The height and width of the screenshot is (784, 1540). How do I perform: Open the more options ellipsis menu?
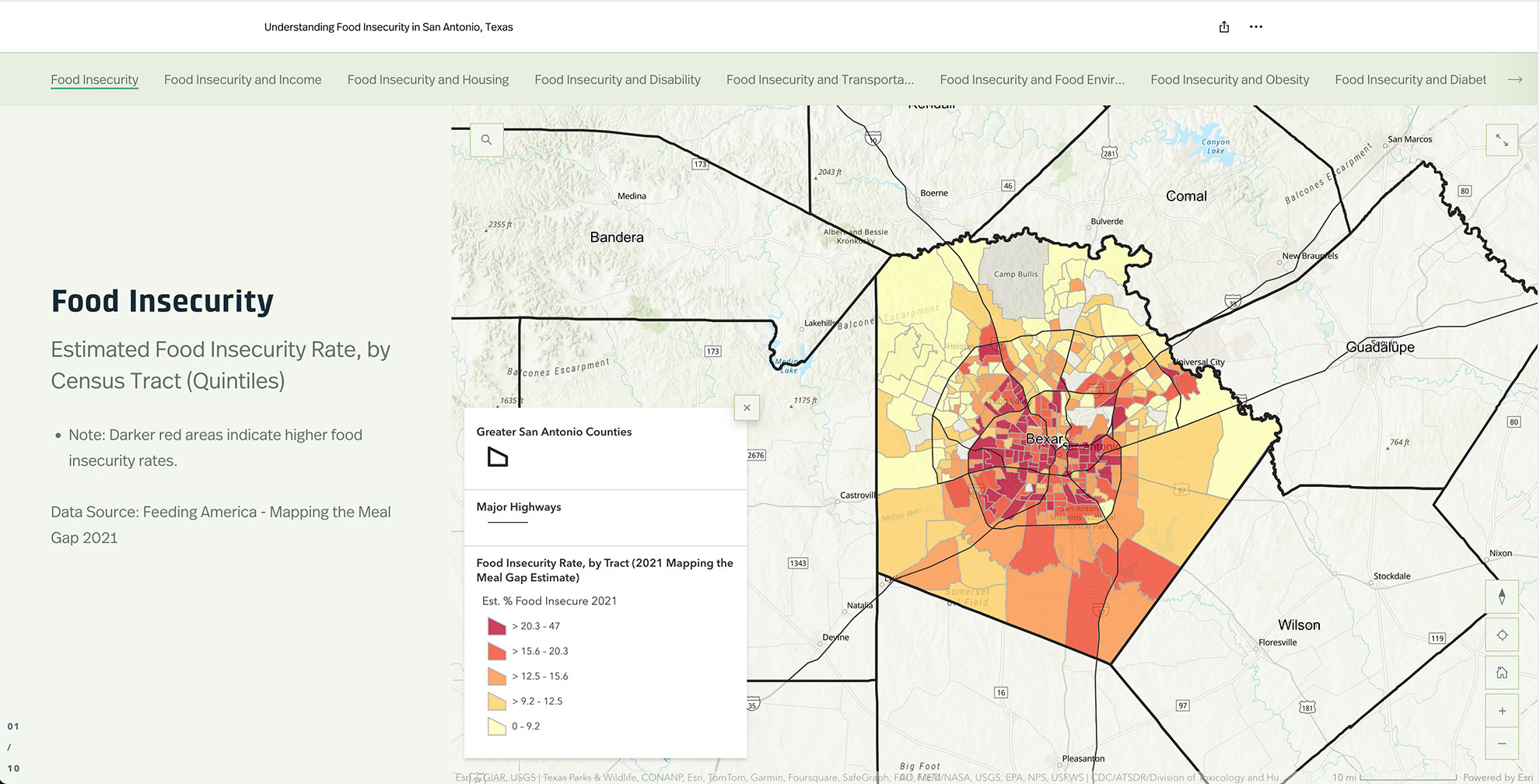click(x=1255, y=27)
